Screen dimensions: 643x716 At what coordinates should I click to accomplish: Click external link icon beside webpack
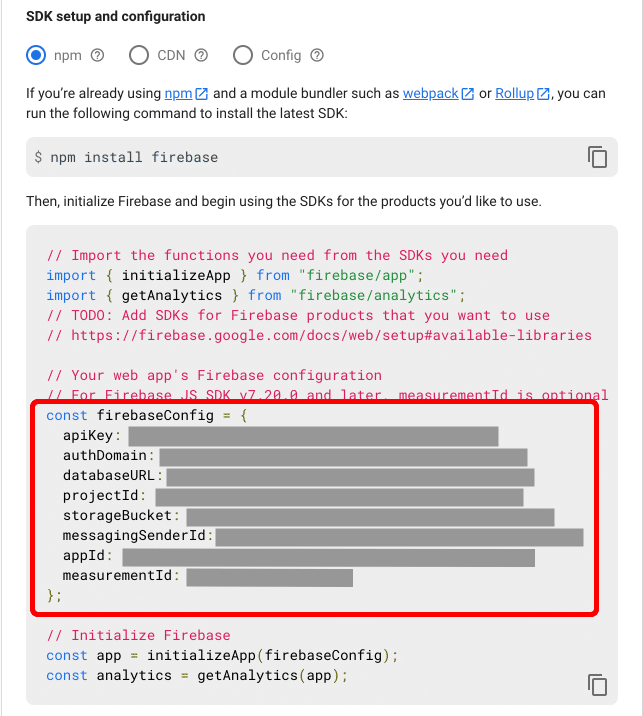pos(467,94)
